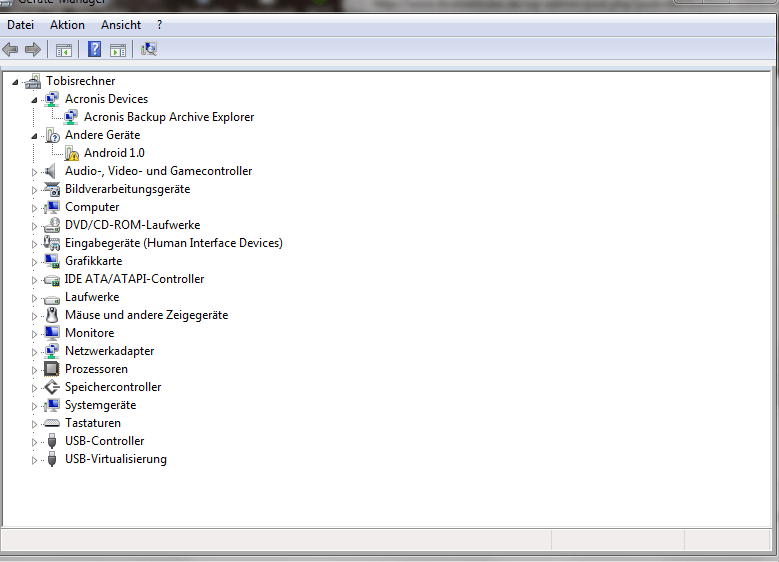
Task: Expand the Monitore node
Action: point(34,334)
